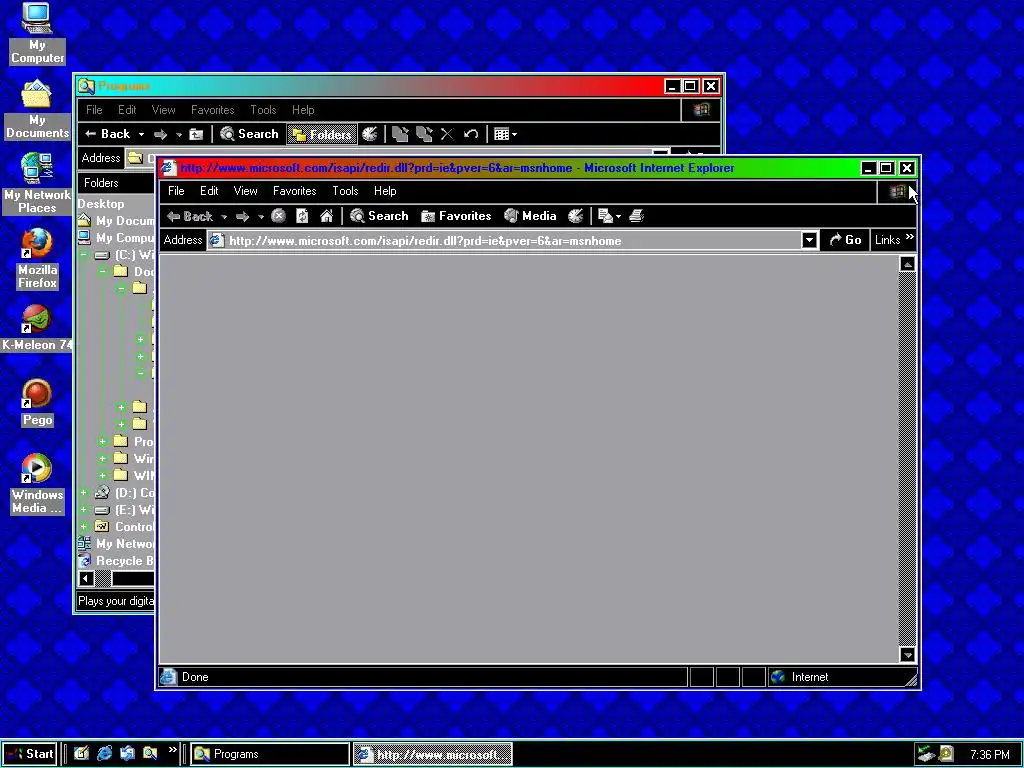Collapse the (C:) drive tree node

point(84,255)
